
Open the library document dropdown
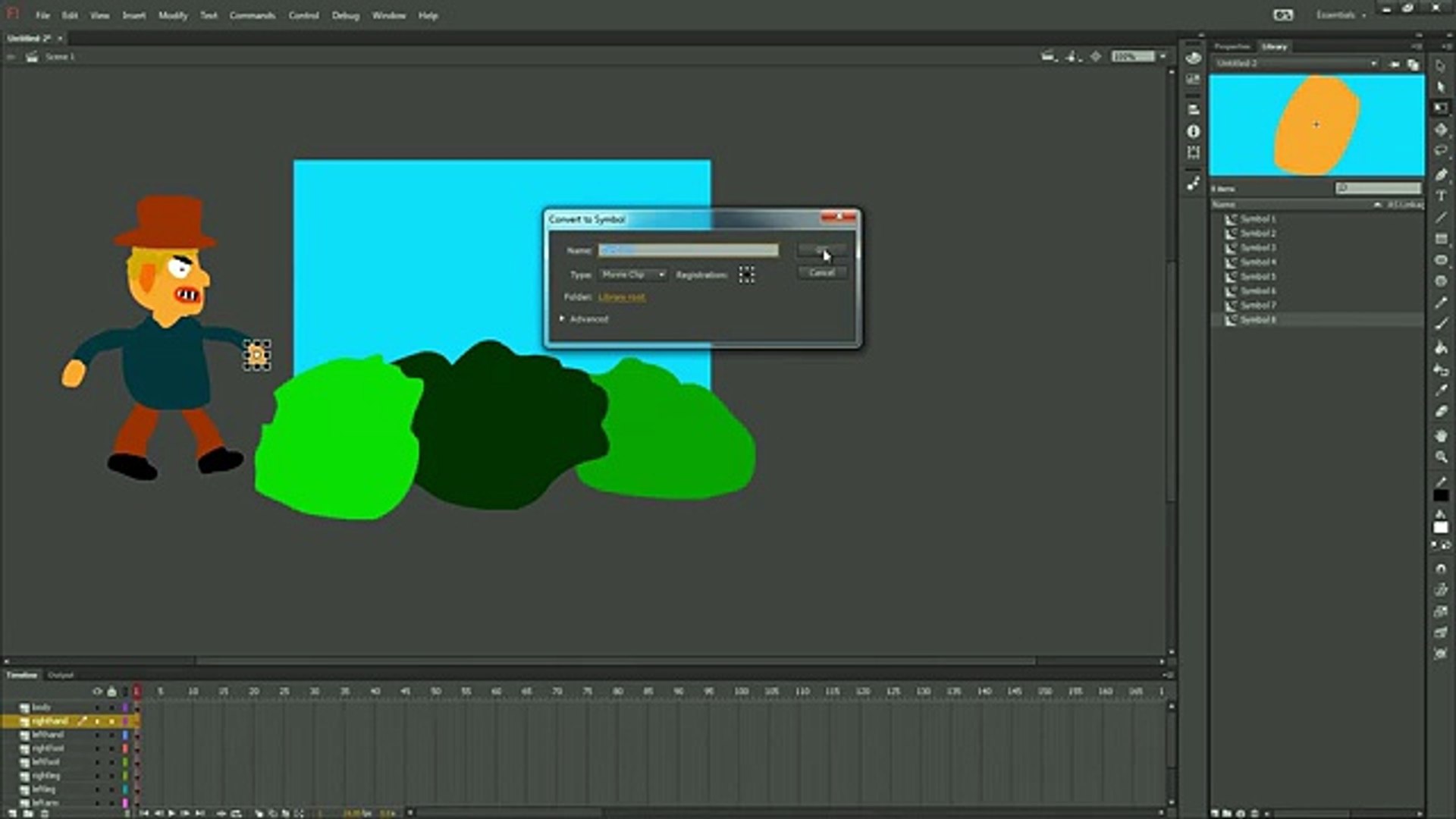click(1297, 64)
